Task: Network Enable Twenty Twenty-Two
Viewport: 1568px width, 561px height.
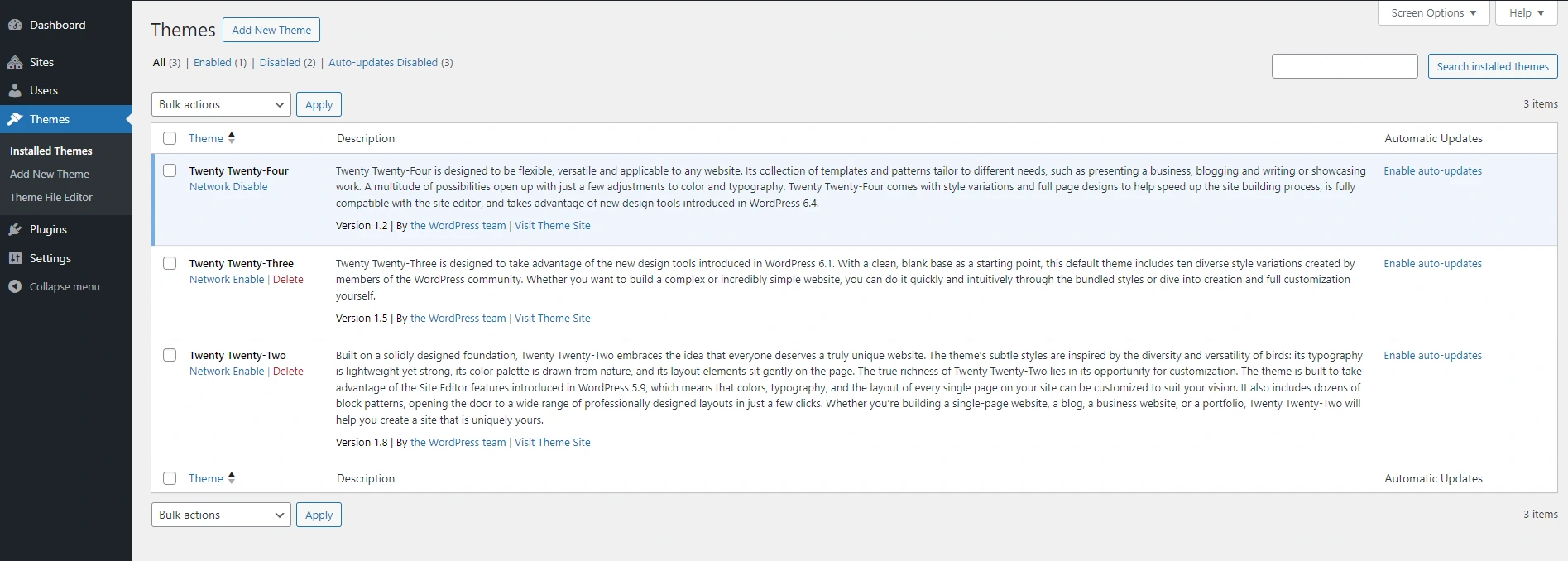Action: tap(227, 371)
